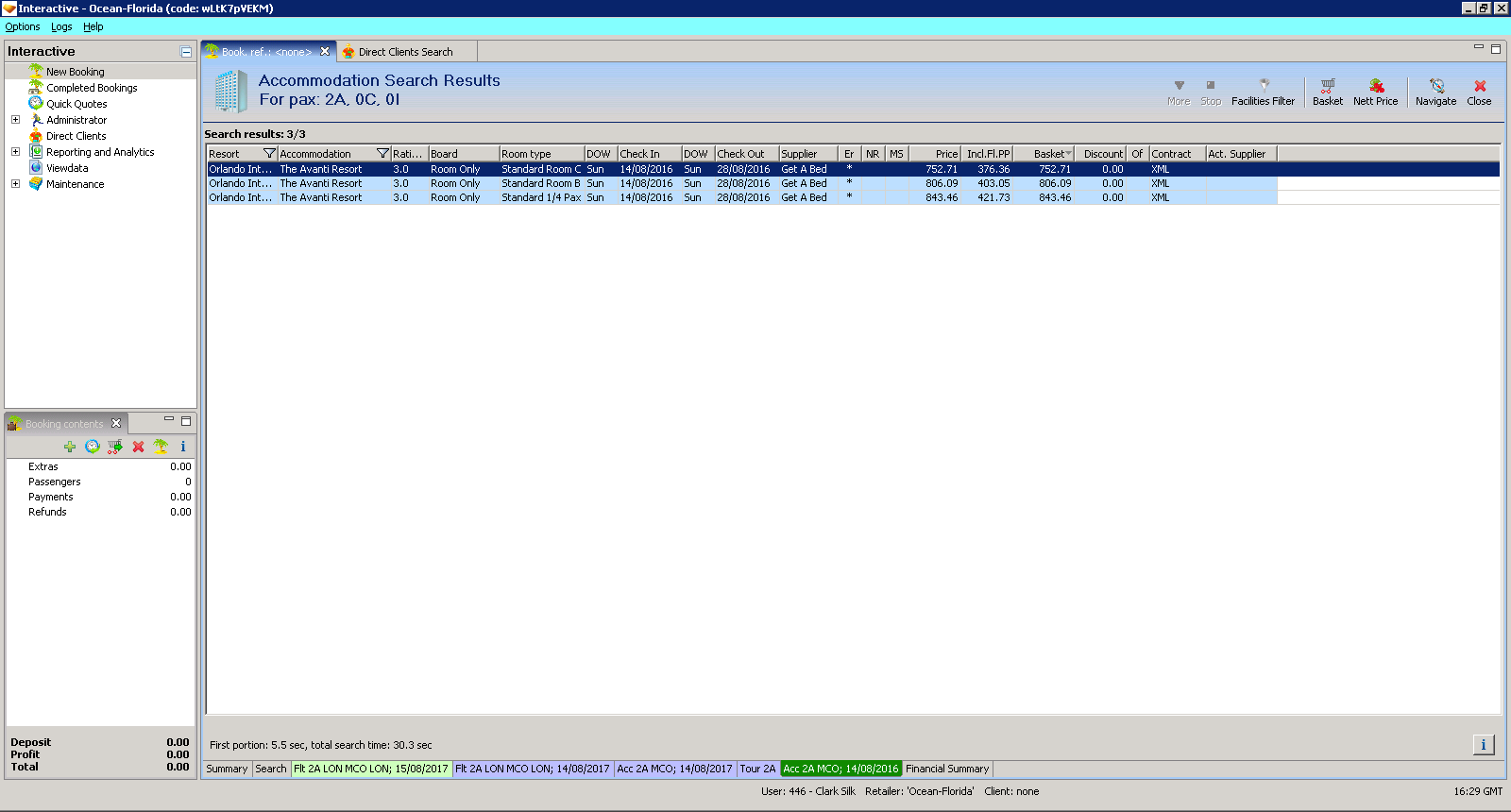The width and height of the screenshot is (1511, 812).
Task: Open the Flt 2A LON MCO LON 14/08/2017 tab
Action: 533,769
